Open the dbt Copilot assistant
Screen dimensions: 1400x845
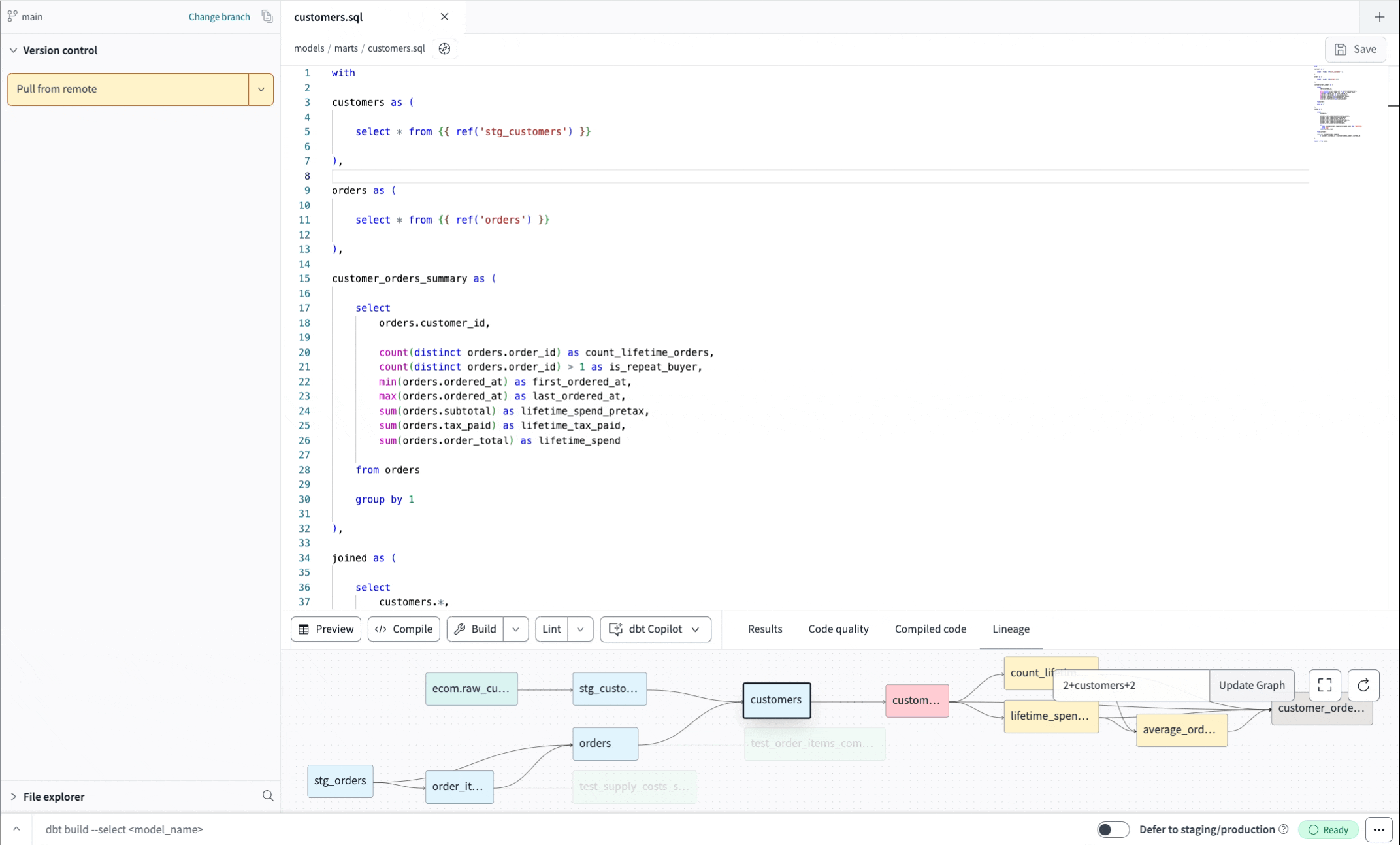[655, 629]
